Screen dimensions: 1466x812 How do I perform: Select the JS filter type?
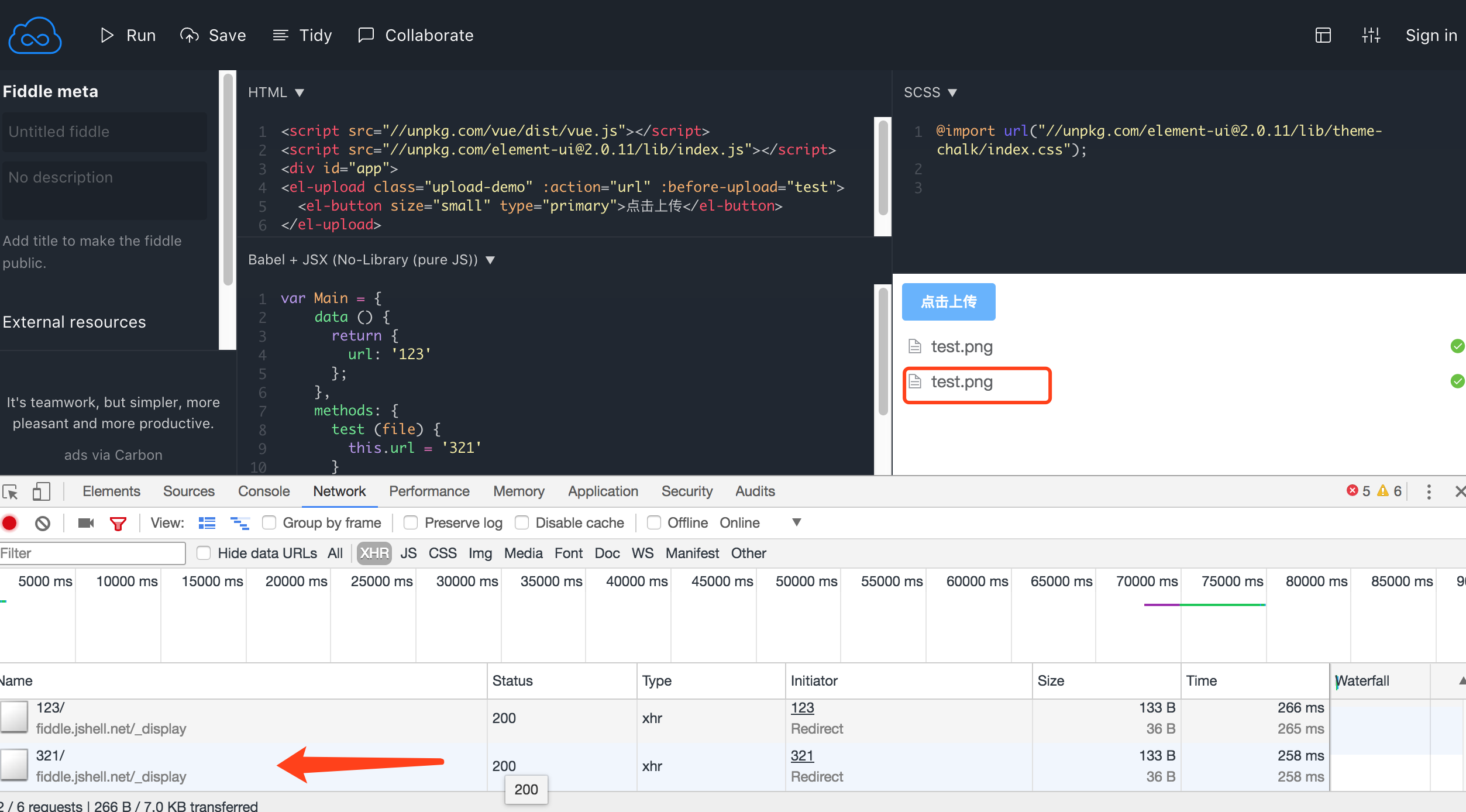(408, 553)
